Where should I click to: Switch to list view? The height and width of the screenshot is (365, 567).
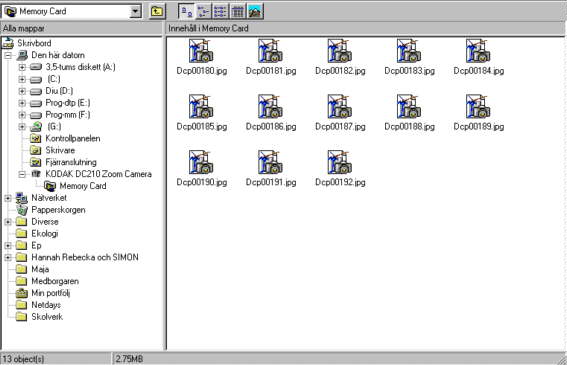(221, 12)
